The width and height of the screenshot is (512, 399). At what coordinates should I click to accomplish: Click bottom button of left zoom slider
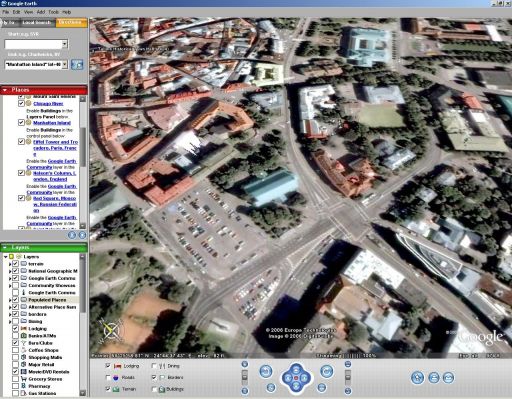tap(245, 391)
